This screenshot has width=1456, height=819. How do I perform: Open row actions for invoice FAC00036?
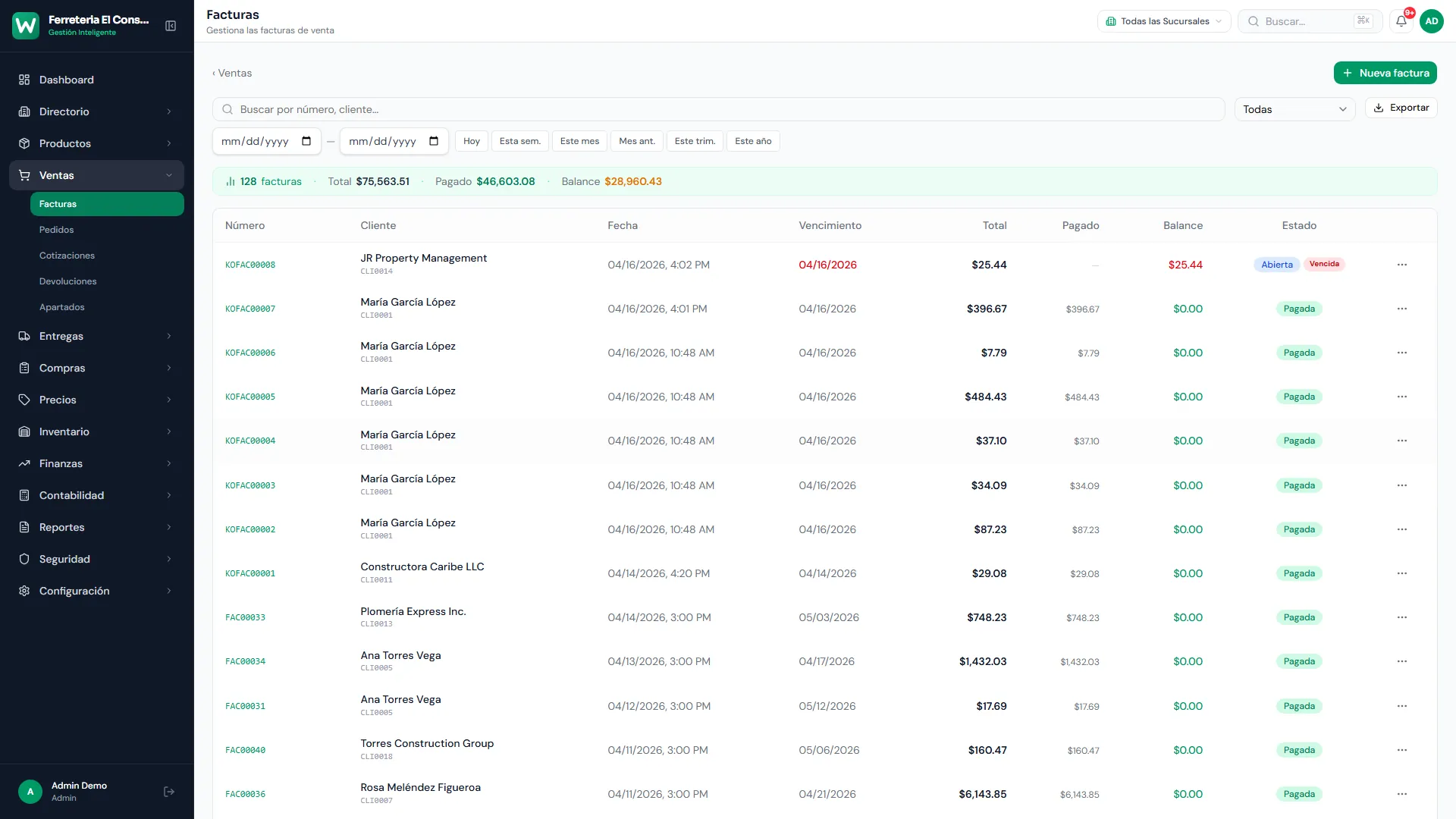[x=1401, y=794]
